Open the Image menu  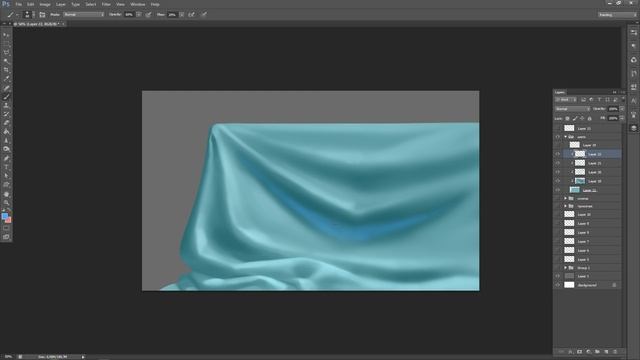pyautogui.click(x=45, y=4)
